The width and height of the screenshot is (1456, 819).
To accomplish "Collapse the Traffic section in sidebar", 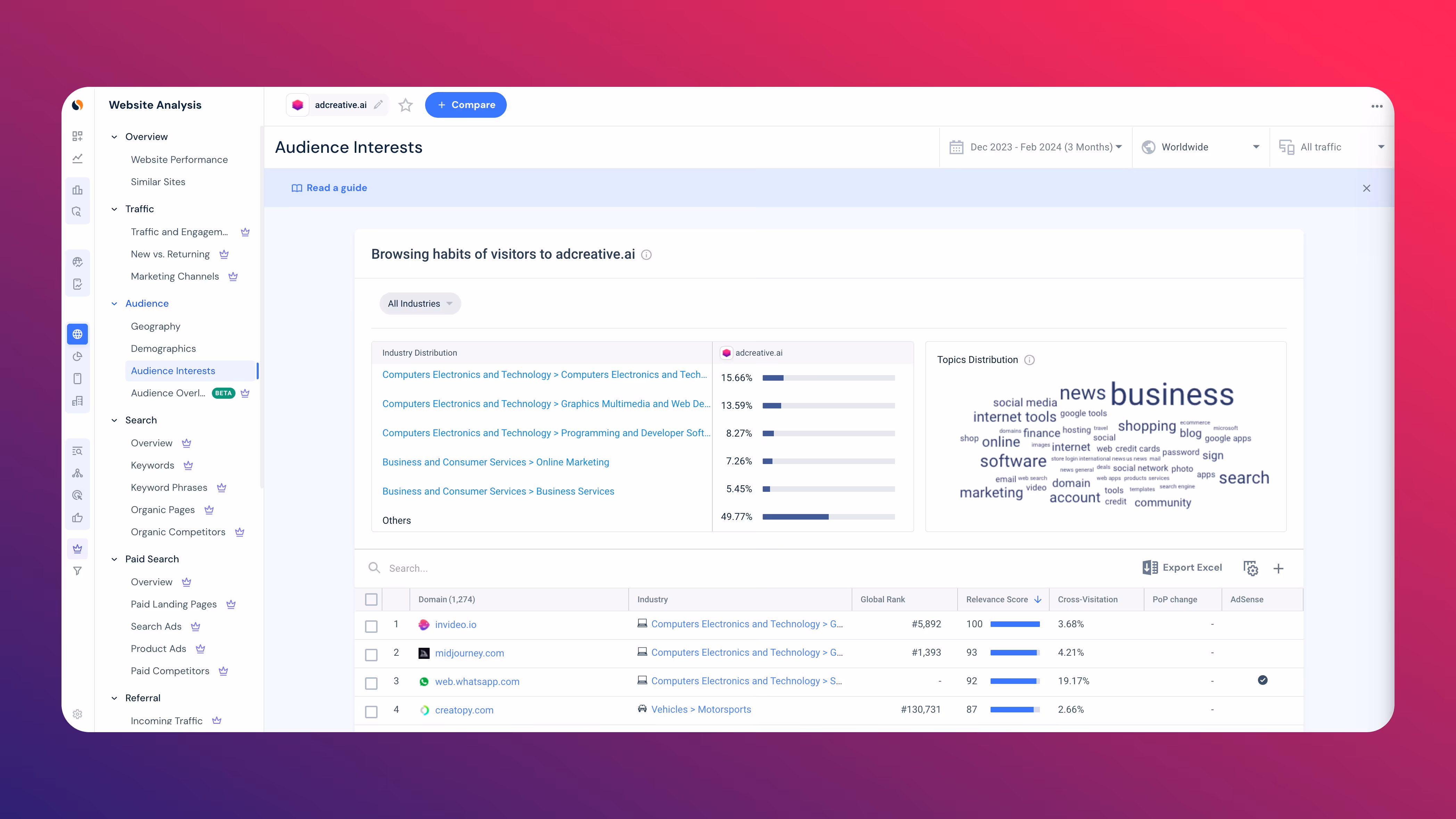I will click(114, 209).
